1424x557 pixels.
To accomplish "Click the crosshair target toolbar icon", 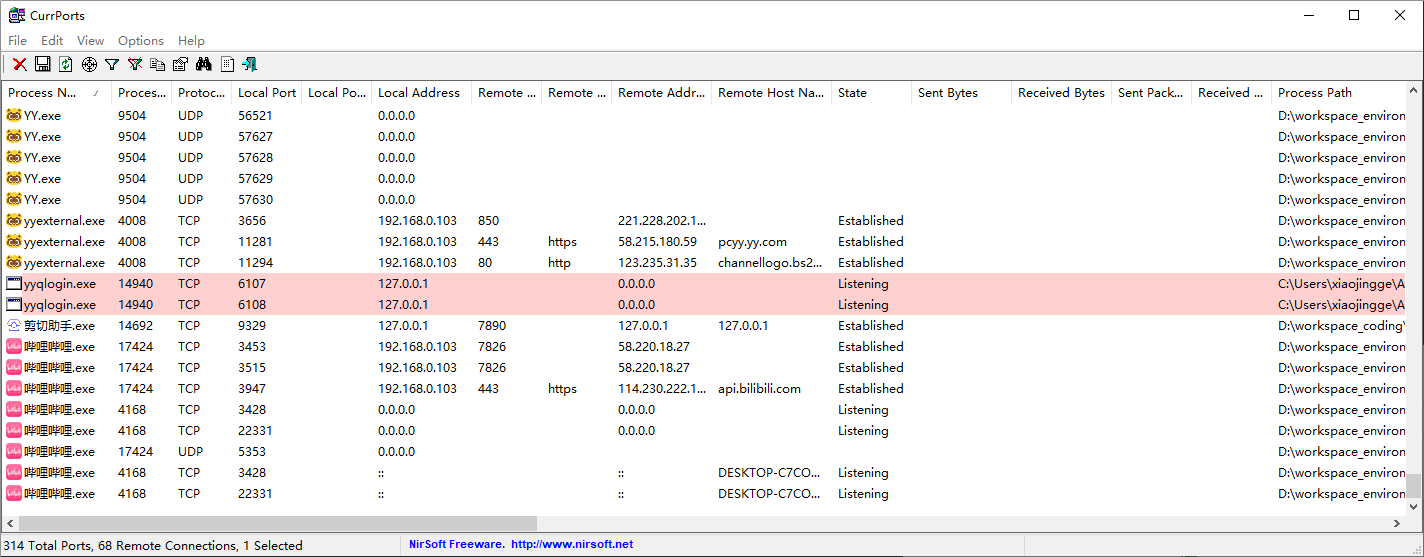I will (x=89, y=64).
